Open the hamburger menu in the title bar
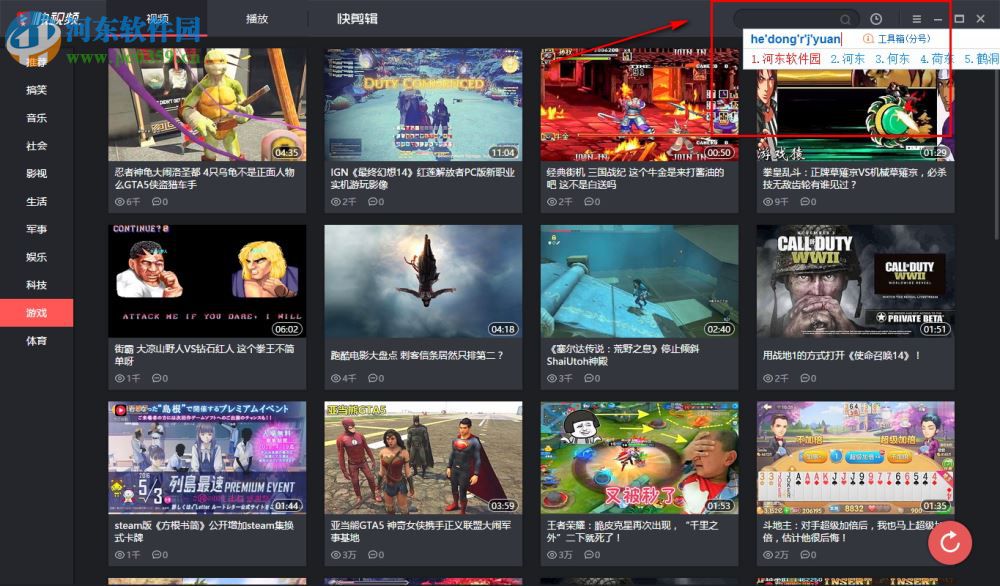 click(x=917, y=18)
